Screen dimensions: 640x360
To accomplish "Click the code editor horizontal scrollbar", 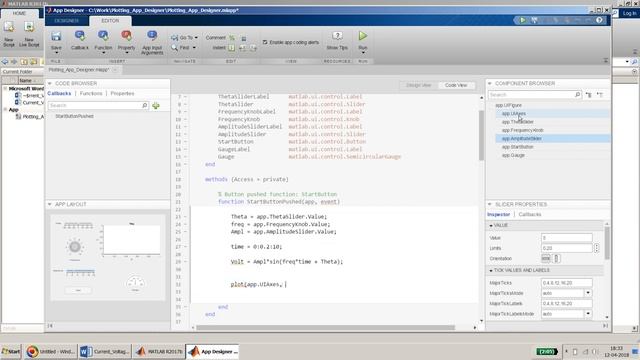I will pos(326,327).
